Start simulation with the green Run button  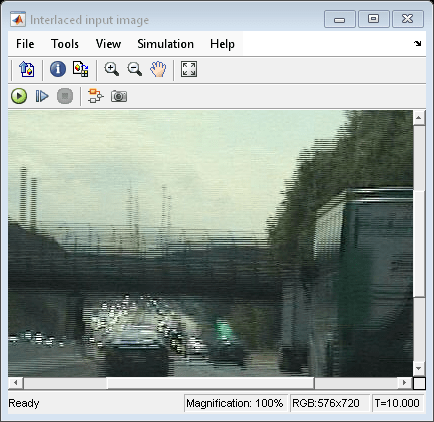19,96
